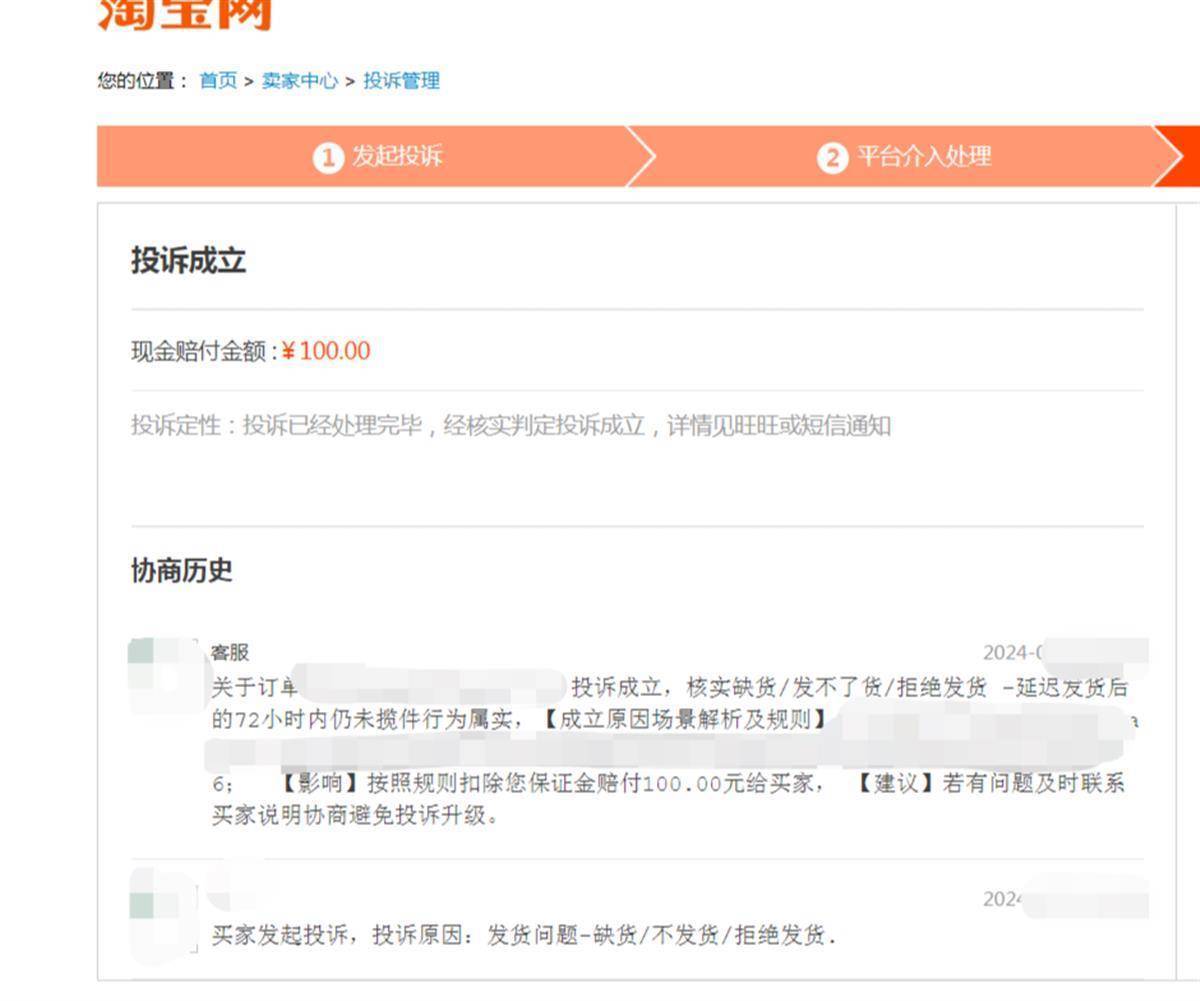Click the 现金赔付金额 label
The height and width of the screenshot is (1001, 1200).
point(202,351)
